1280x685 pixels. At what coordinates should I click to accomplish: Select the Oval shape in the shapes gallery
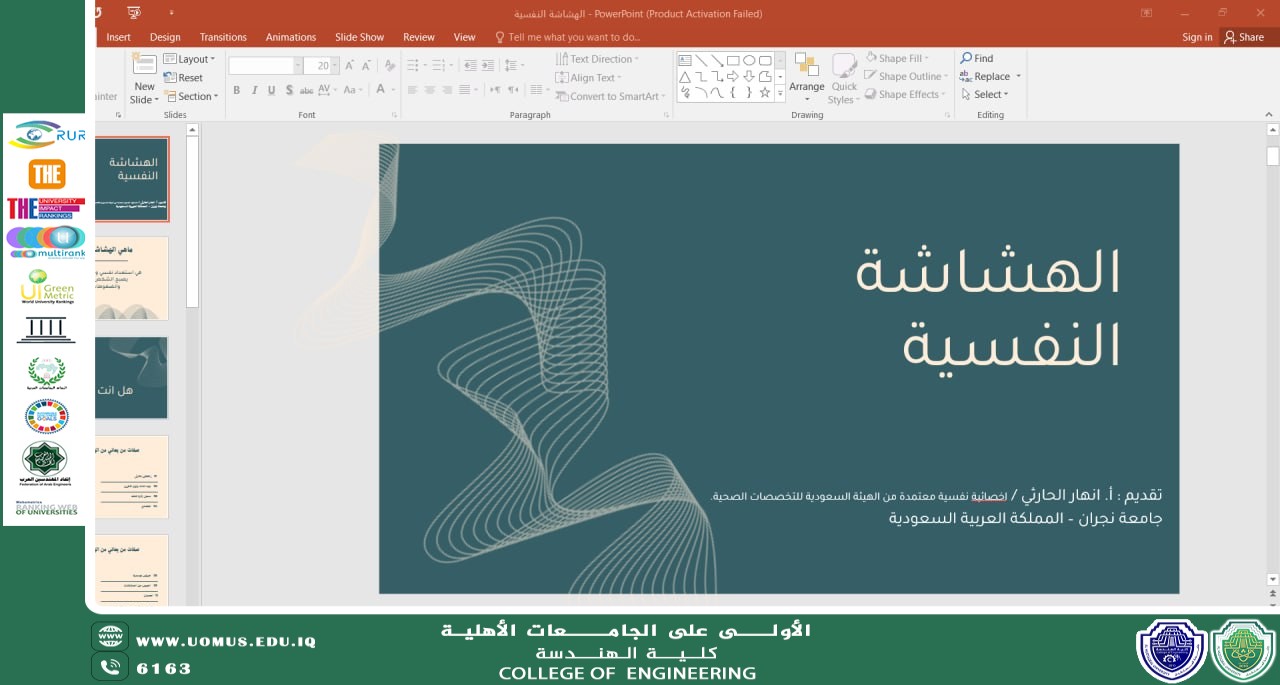[748, 60]
